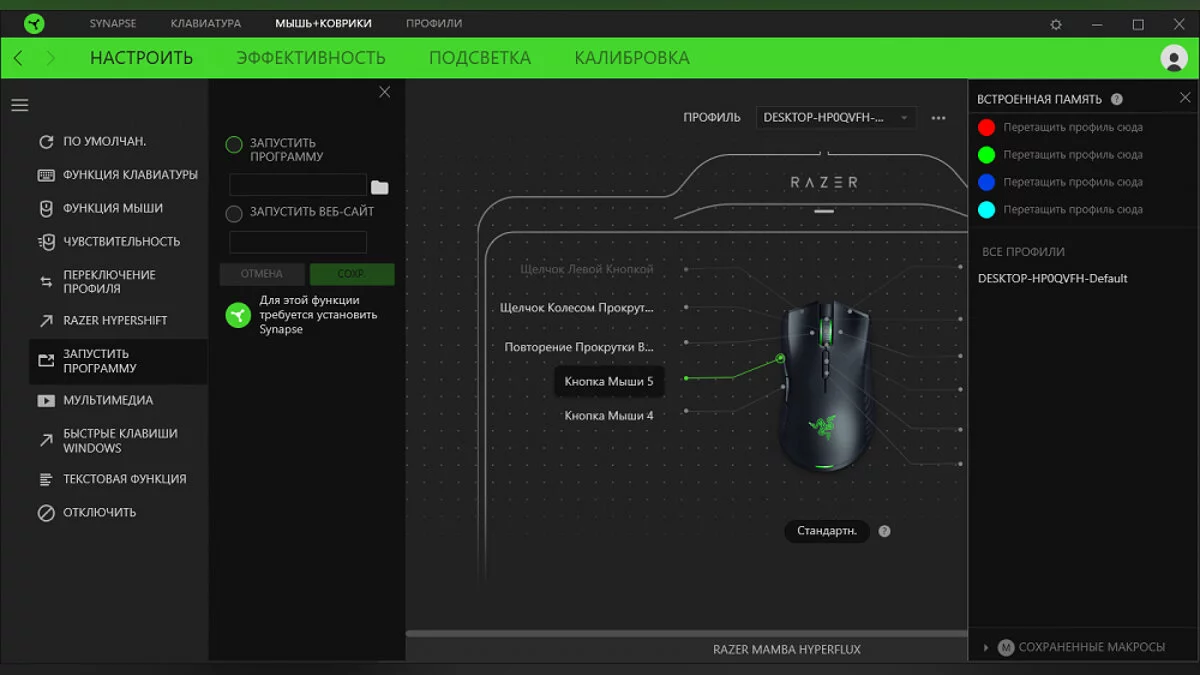Click the website URL input field
Screen dimensions: 1200x675
[x=298, y=242]
